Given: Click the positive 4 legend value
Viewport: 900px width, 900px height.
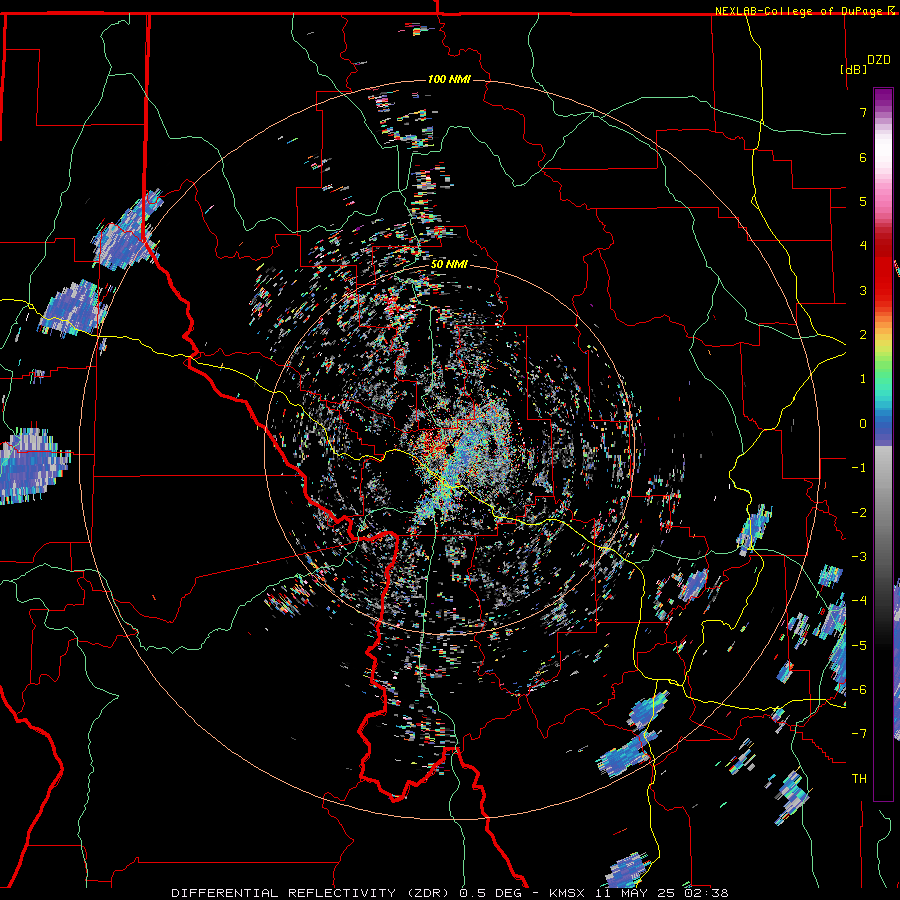Looking at the screenshot, I should (x=863, y=246).
